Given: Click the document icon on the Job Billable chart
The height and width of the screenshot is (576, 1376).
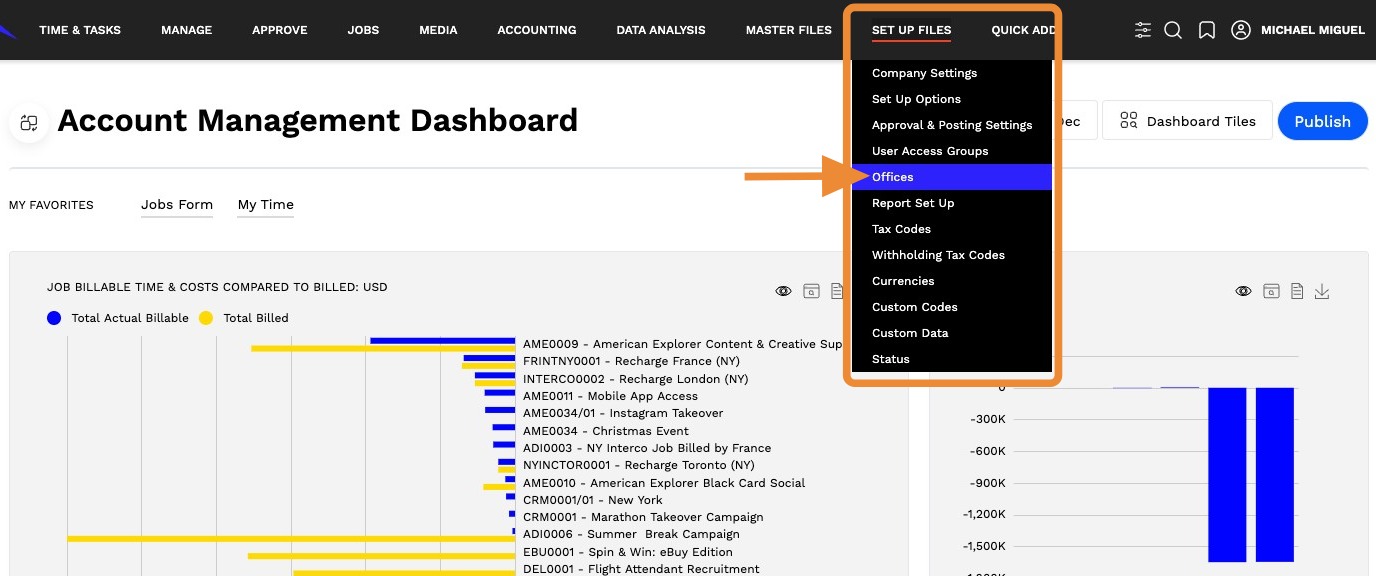Looking at the screenshot, I should [x=837, y=291].
